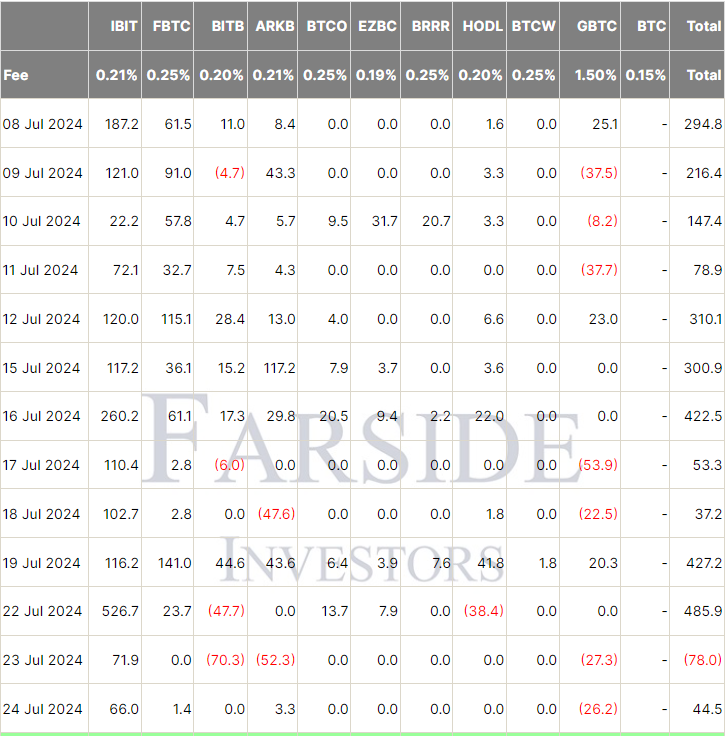The width and height of the screenshot is (725, 736).
Task: Select the EZBC fee value 0.19%
Action: [x=376, y=75]
